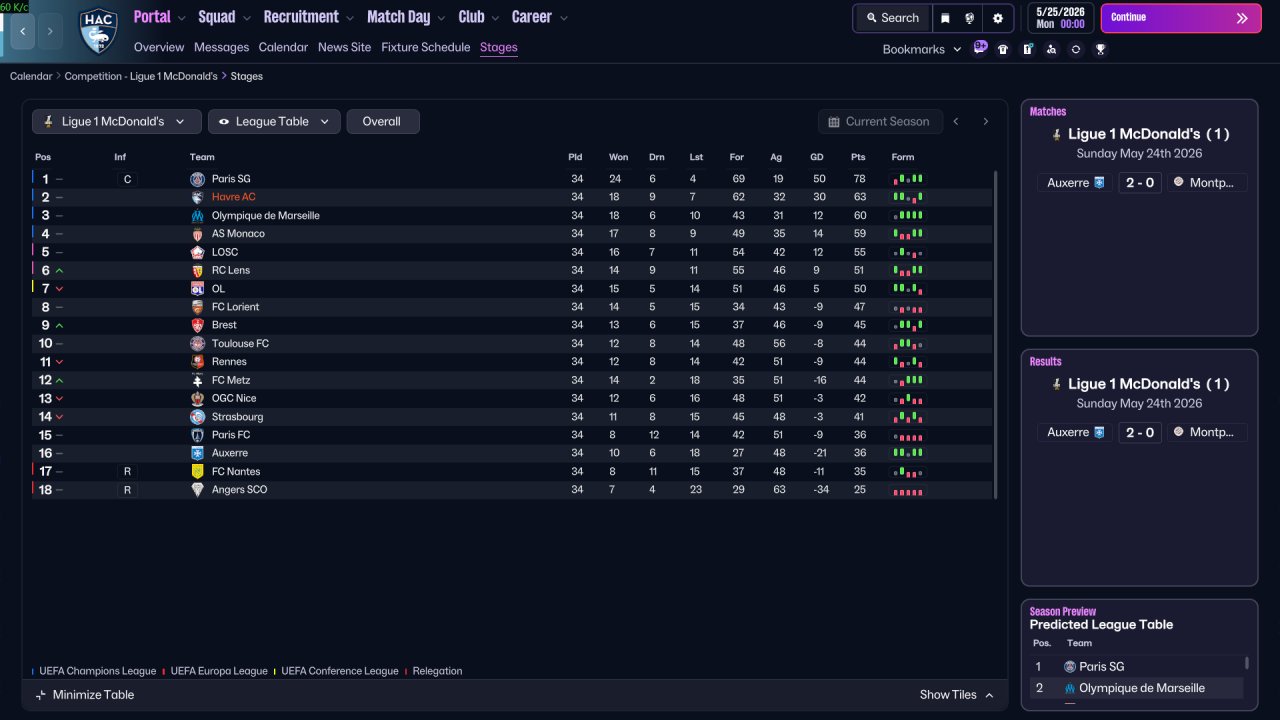Click the Overall filter button
Screen dimensions: 1280x720
(383, 121)
